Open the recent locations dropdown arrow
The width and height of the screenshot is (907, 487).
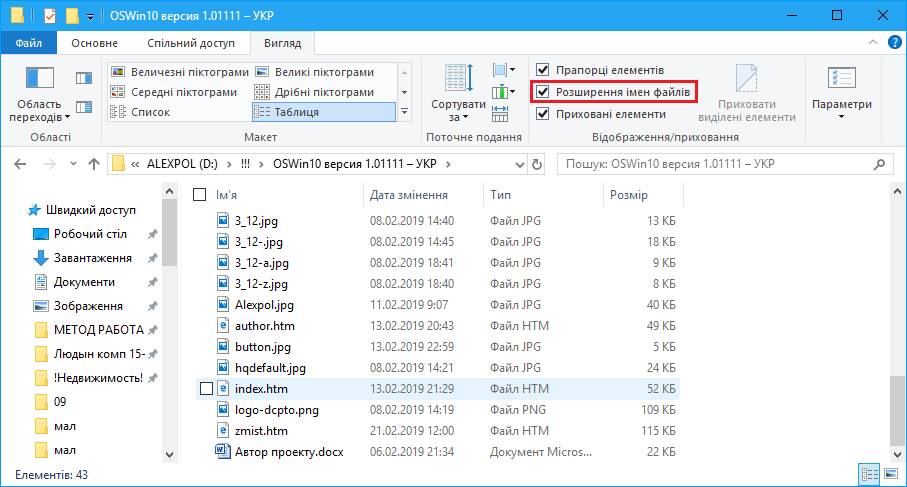73,164
